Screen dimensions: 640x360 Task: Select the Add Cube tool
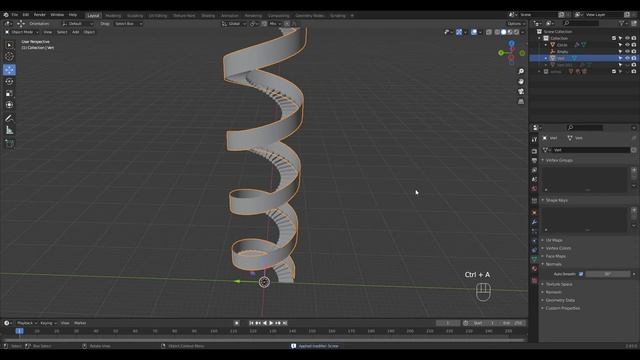click(9, 144)
